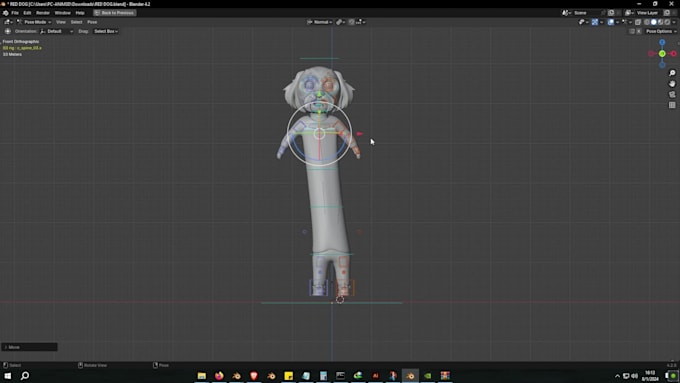Image resolution: width=680 pixels, height=383 pixels.
Task: Open the scene browse icon dropdown
Action: [566, 13]
